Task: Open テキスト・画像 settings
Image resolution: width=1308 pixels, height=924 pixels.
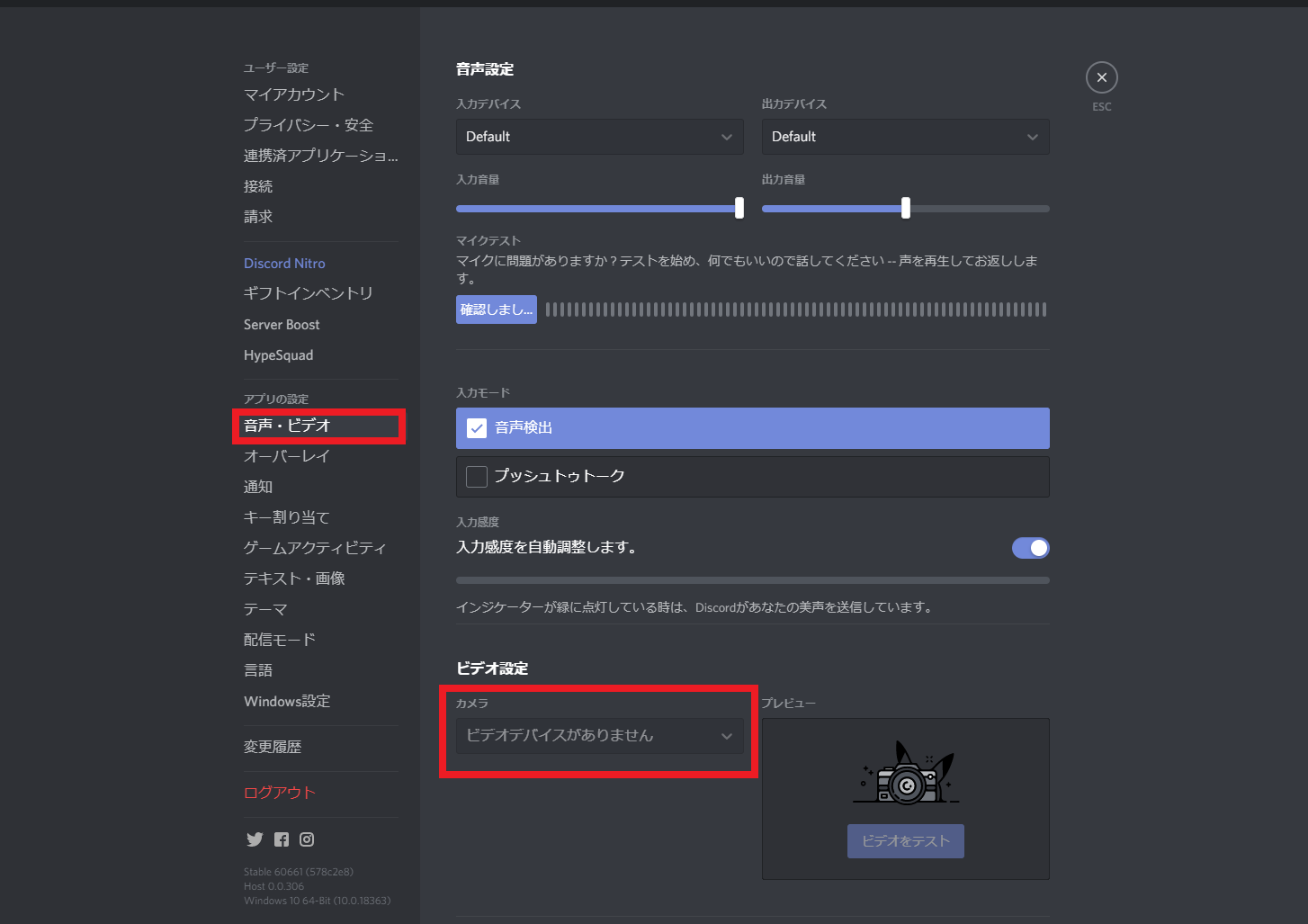Action: pos(294,579)
